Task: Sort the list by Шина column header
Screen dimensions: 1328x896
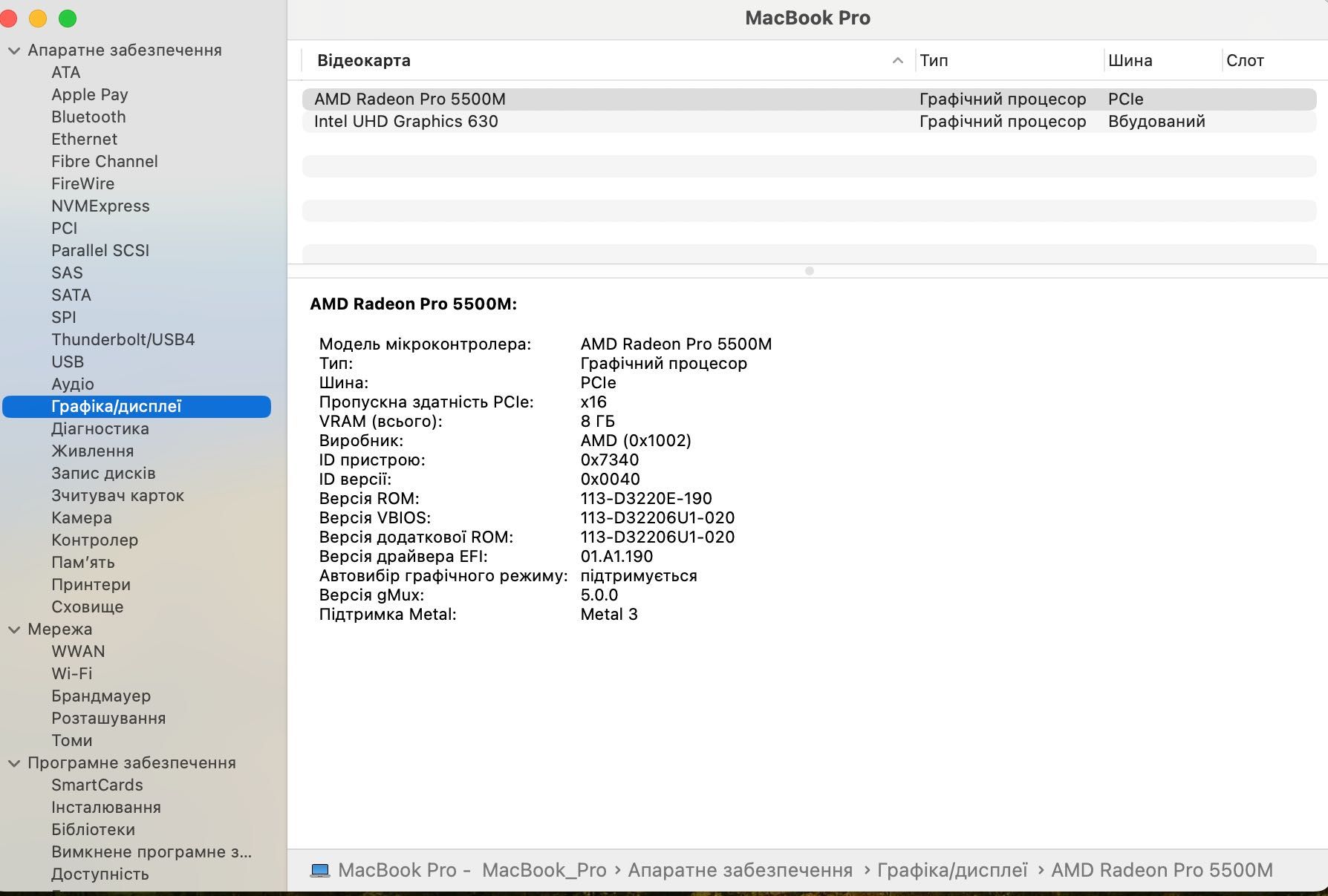Action: 1130,60
